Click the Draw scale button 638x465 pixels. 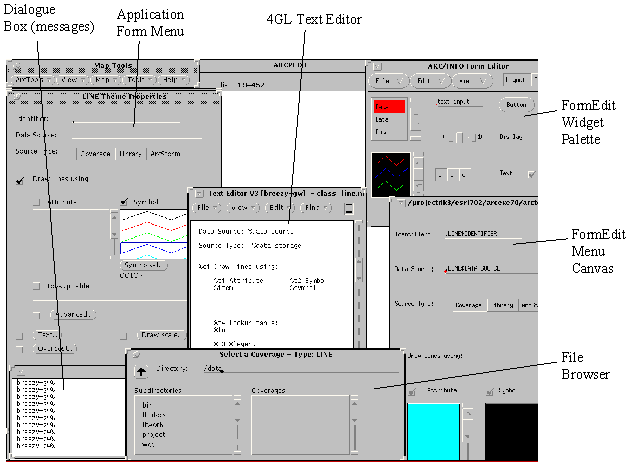[x=161, y=335]
